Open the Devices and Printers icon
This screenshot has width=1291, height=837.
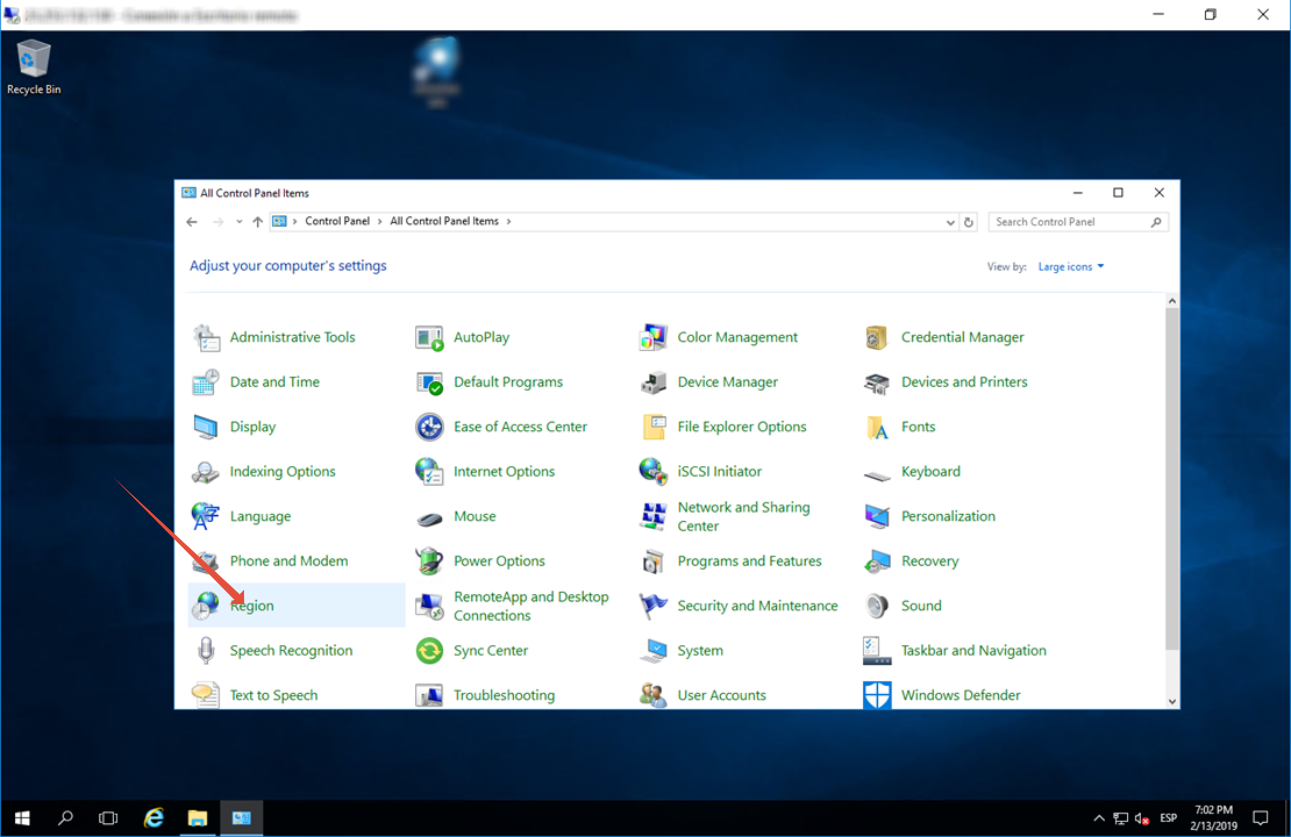[877, 382]
